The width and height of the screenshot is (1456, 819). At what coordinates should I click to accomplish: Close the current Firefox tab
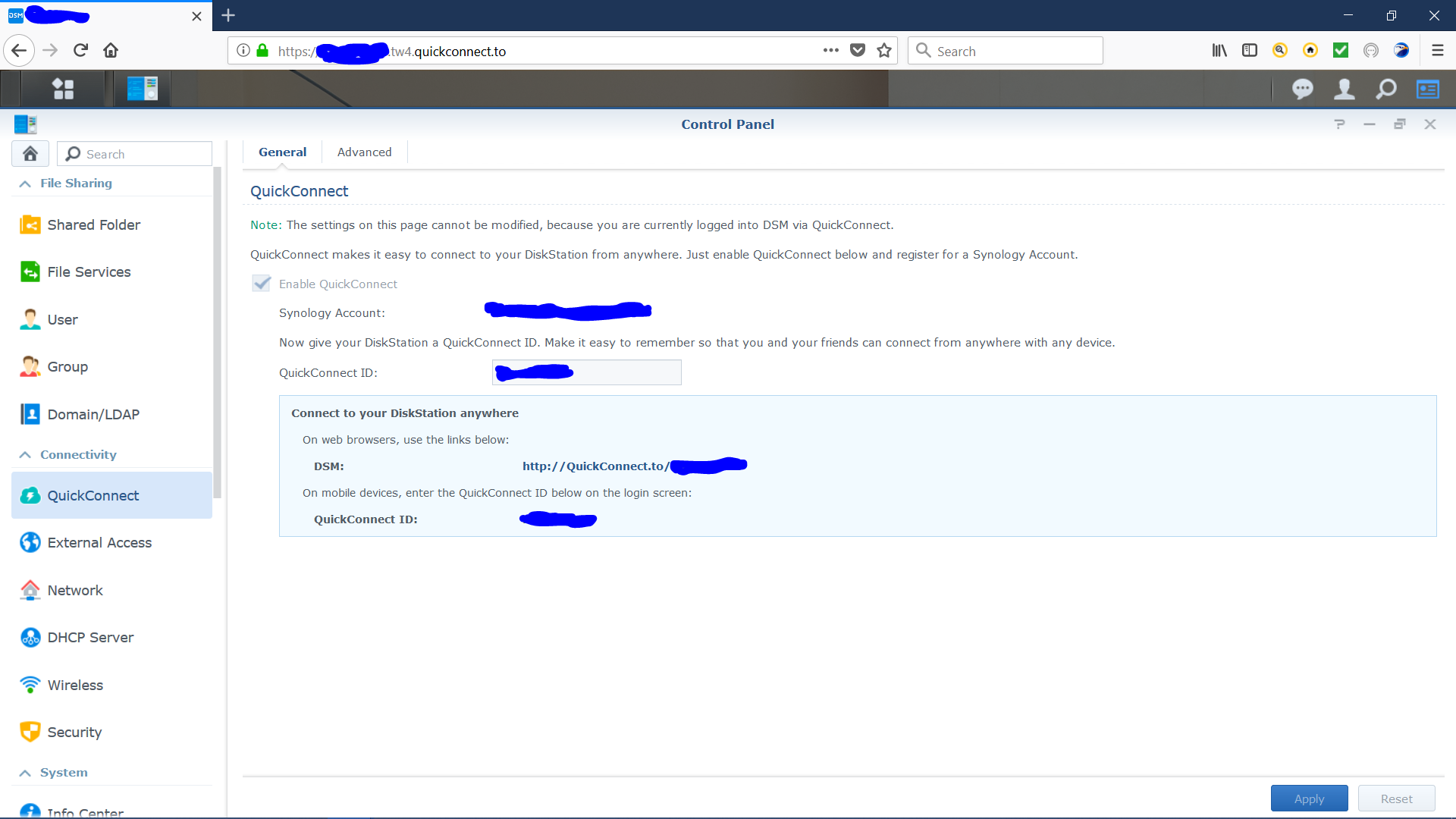tap(196, 16)
